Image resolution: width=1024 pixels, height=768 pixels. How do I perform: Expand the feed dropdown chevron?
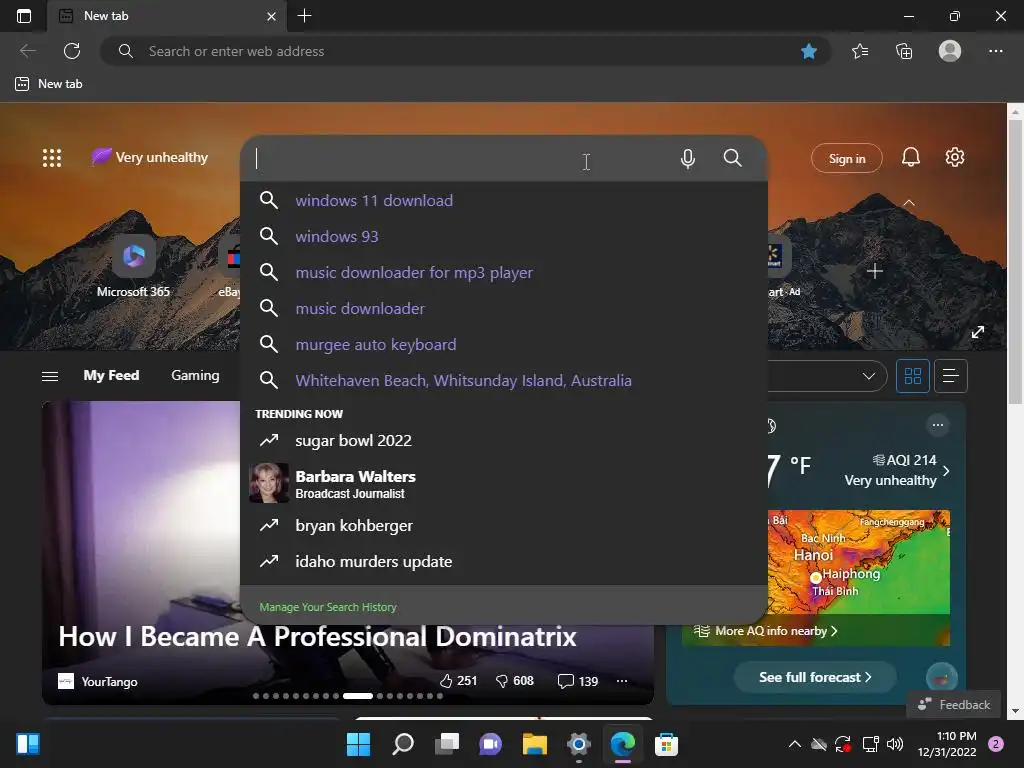pyautogui.click(x=869, y=376)
